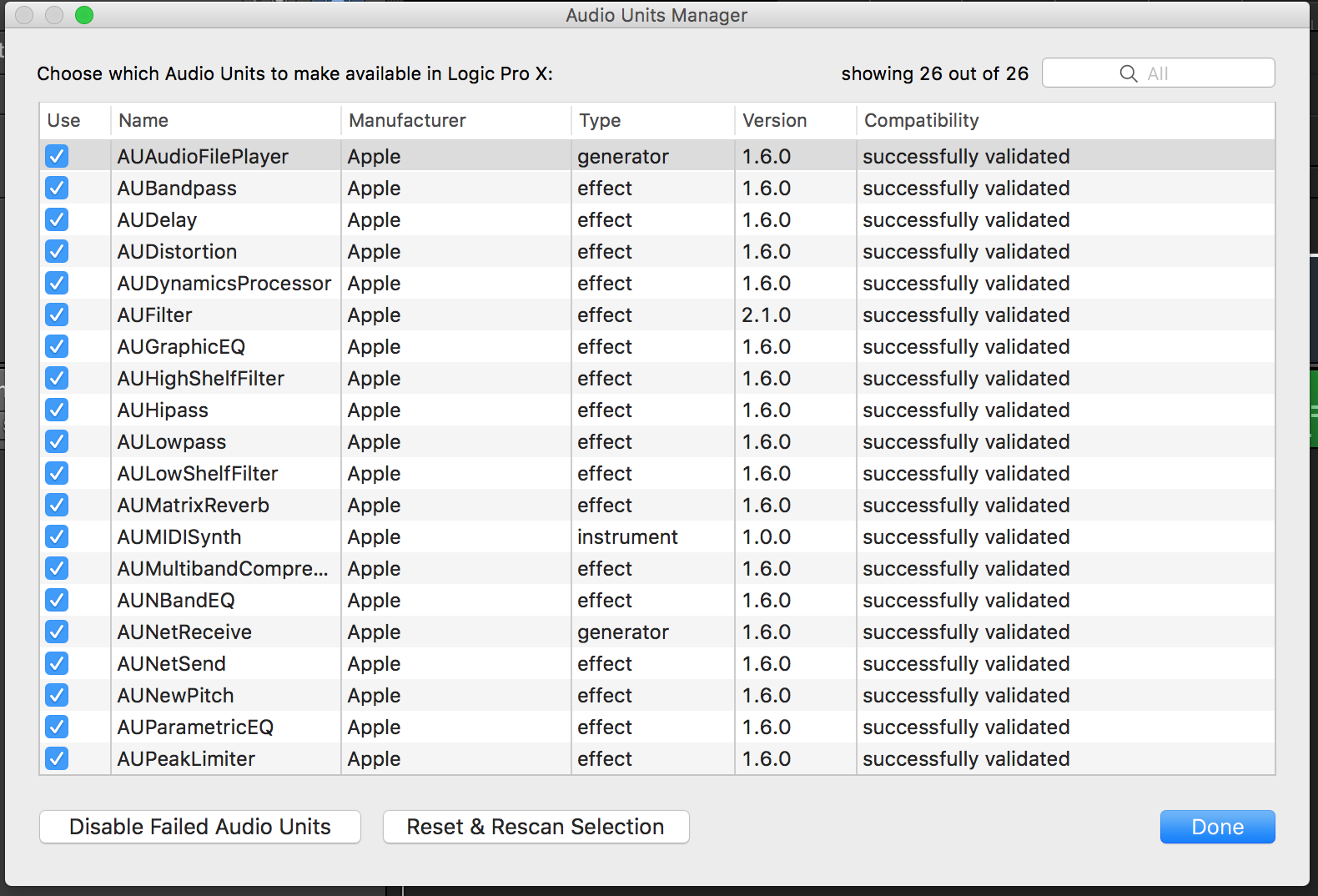This screenshot has height=896, width=1318.
Task: Toggle the AULowShelfFilter checkbox
Action: pyautogui.click(x=57, y=473)
